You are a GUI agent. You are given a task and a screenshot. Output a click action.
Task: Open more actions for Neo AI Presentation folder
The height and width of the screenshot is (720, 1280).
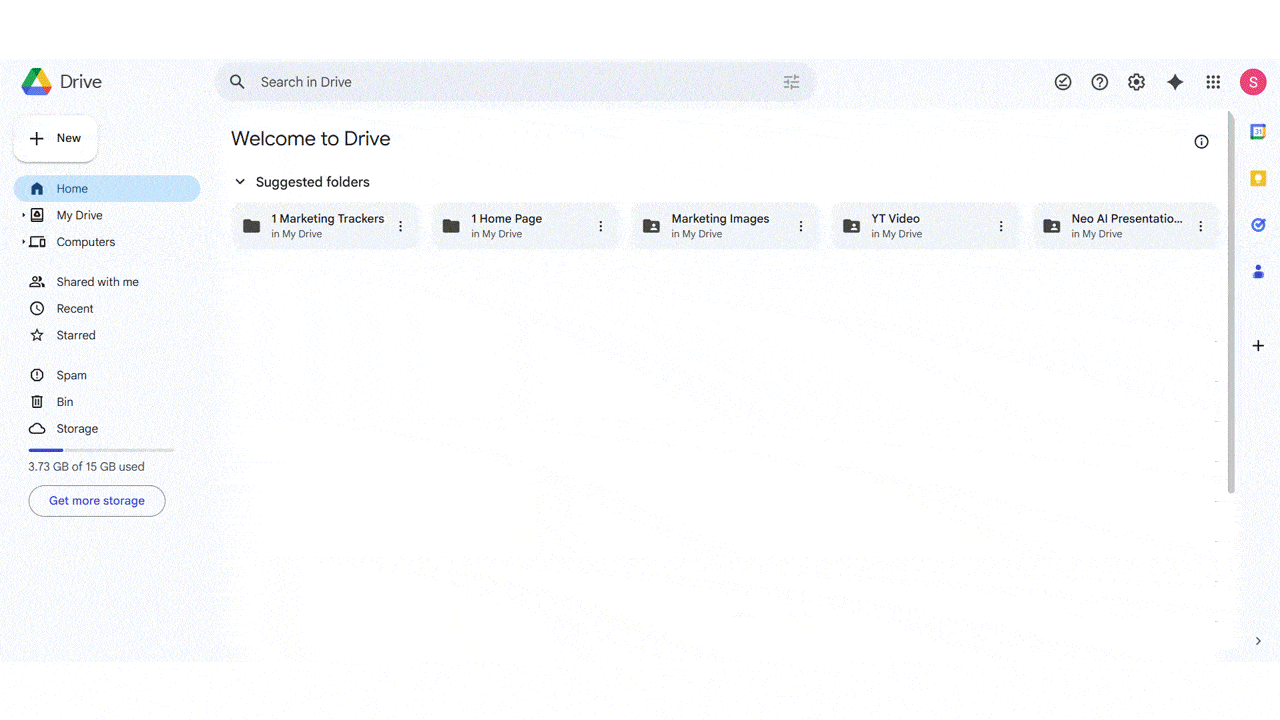(1201, 226)
